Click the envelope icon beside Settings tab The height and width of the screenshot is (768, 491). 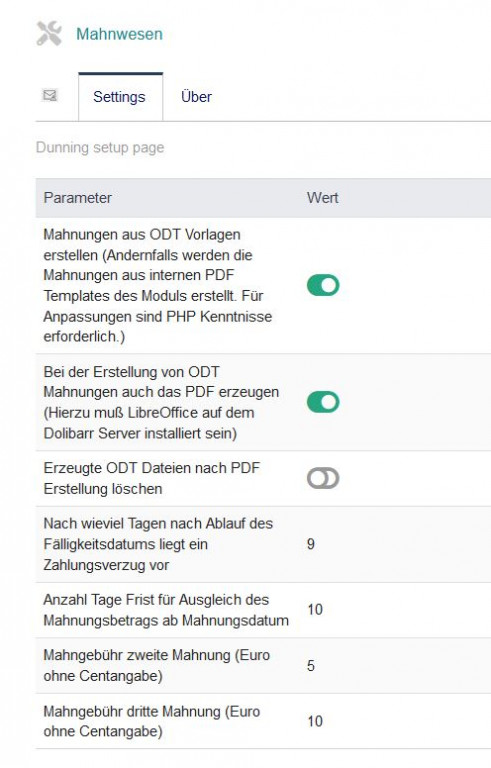click(x=49, y=95)
